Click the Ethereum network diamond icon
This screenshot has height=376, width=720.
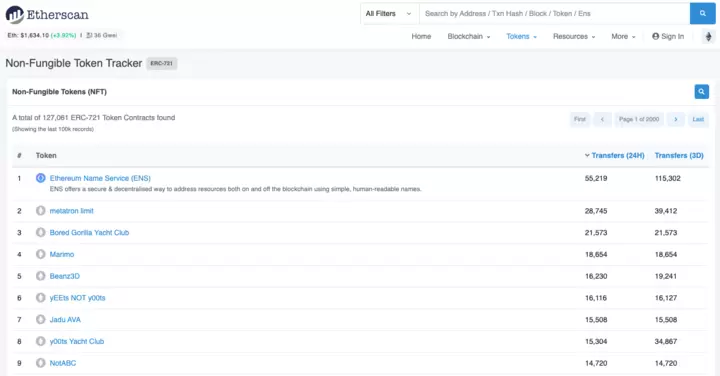pos(709,36)
